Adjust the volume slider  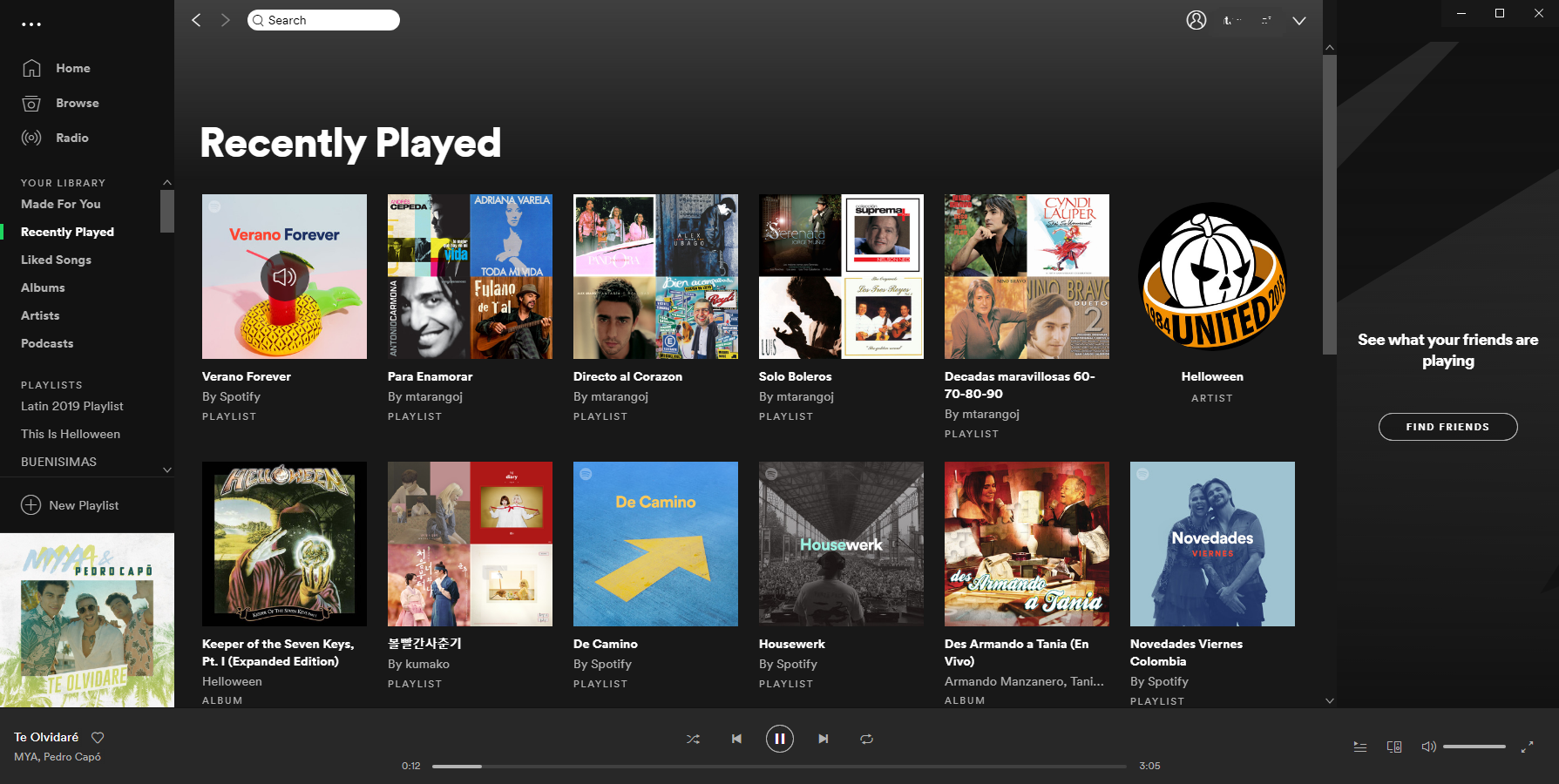pyautogui.click(x=1474, y=747)
